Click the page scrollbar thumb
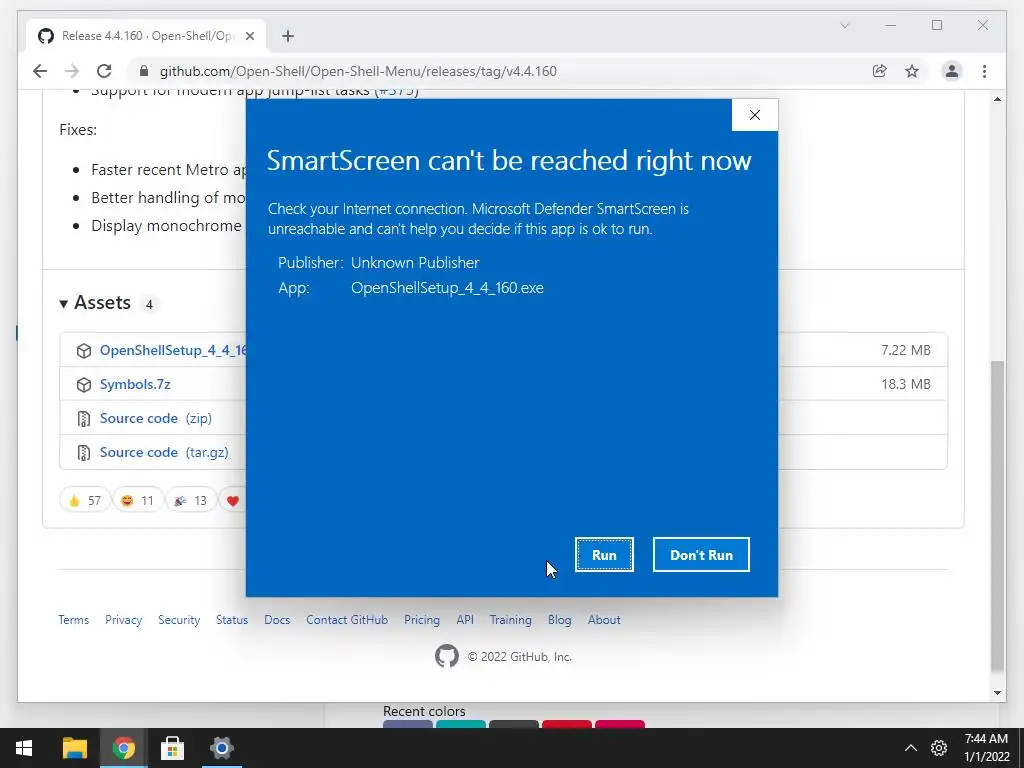The height and width of the screenshot is (768, 1024). [x=997, y=516]
